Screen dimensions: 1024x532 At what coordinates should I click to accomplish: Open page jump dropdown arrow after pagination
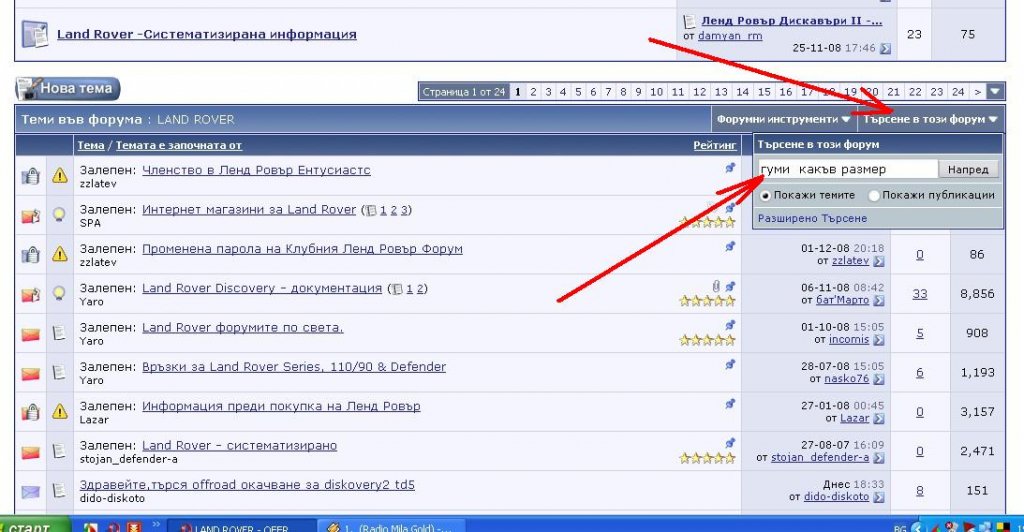[x=995, y=92]
